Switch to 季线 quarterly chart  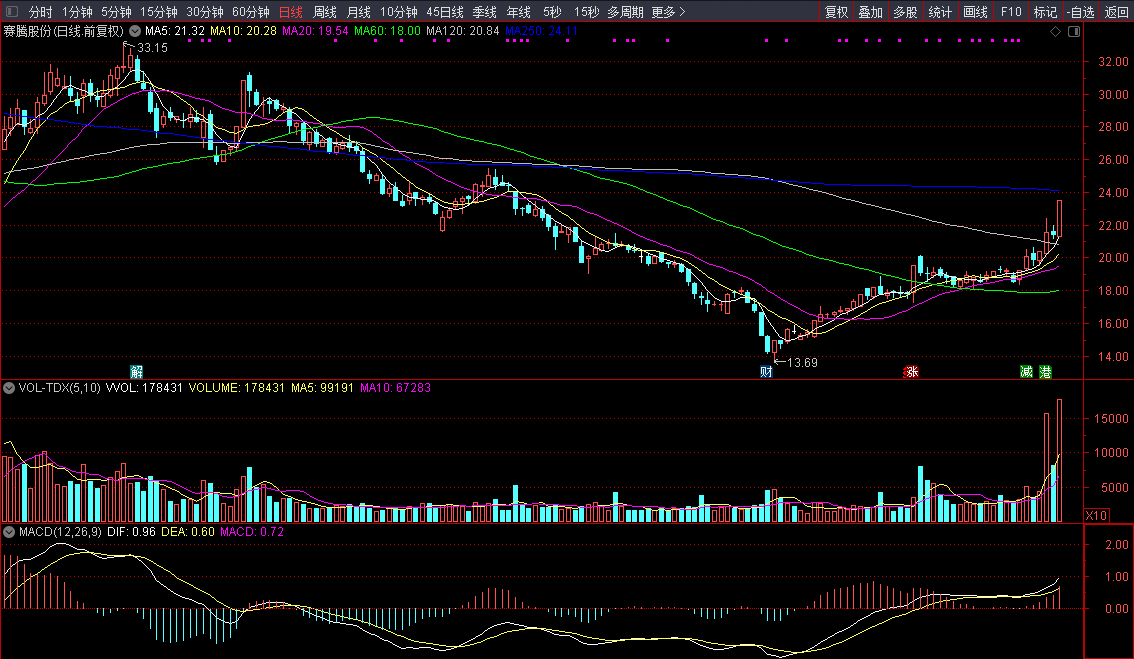(x=485, y=12)
